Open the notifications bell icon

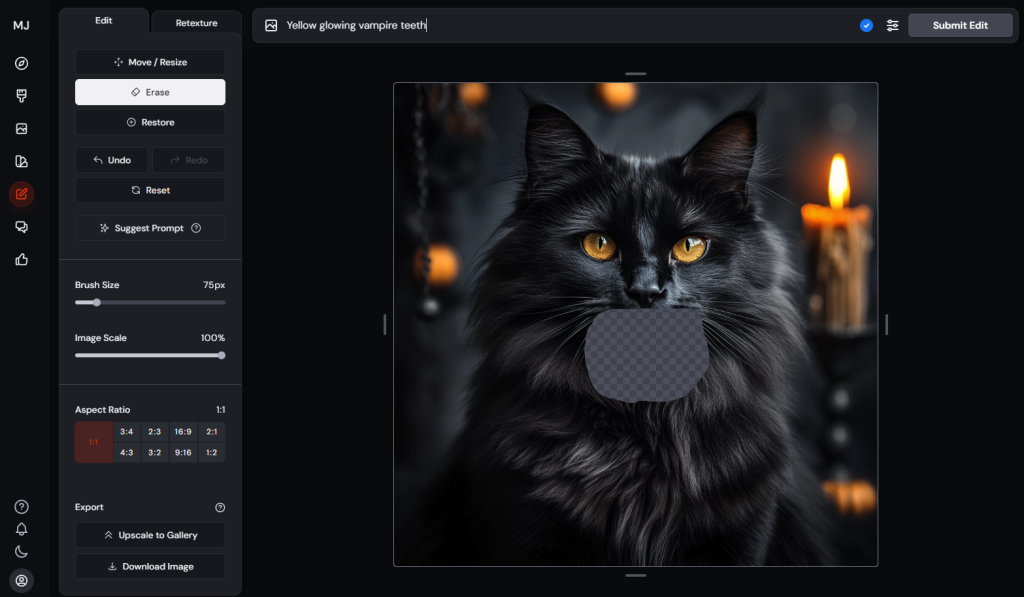tap(21, 529)
